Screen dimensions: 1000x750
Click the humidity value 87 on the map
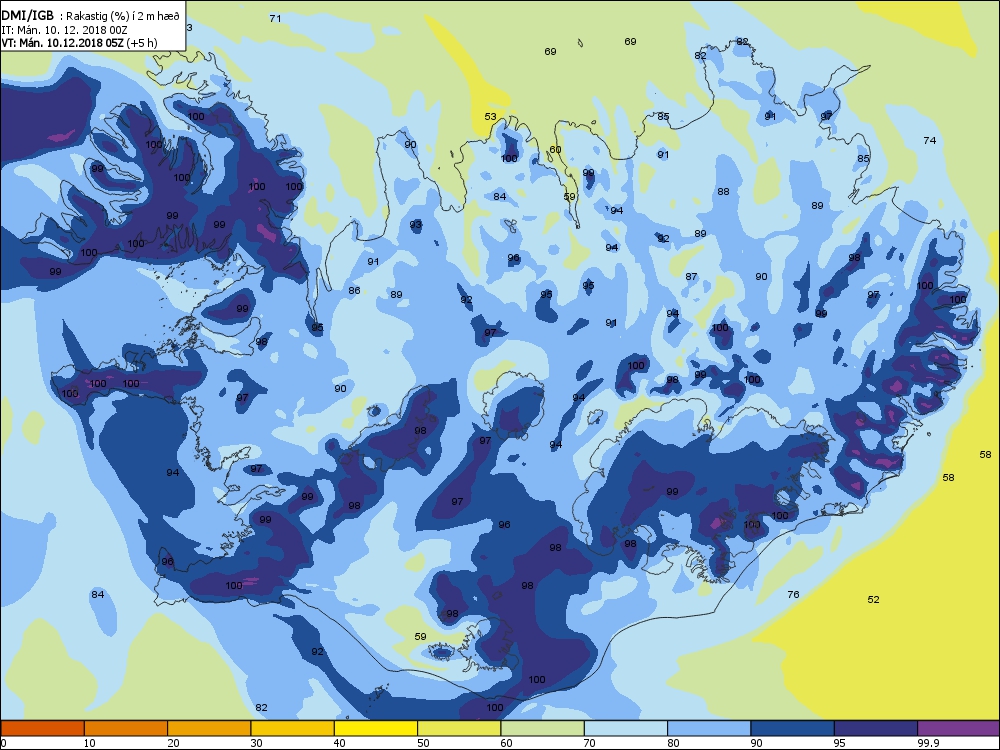coord(691,276)
